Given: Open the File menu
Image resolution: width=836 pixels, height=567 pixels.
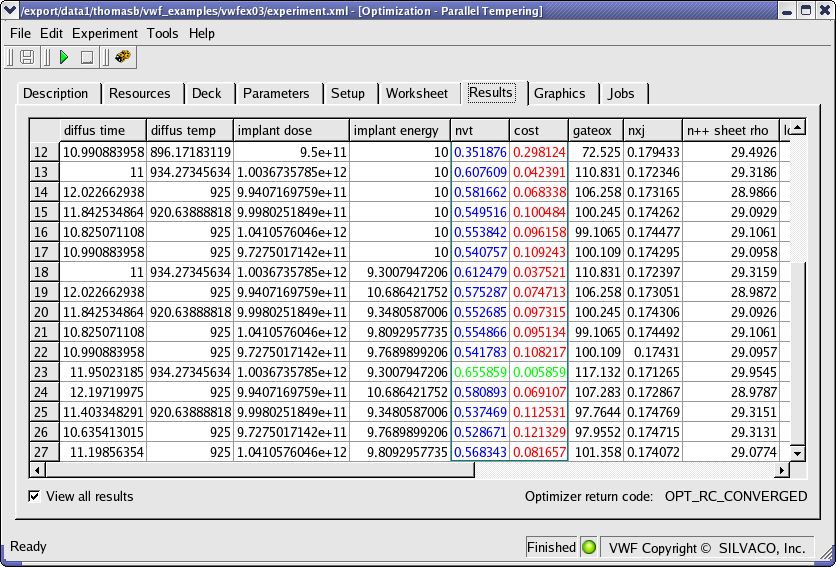Looking at the screenshot, I should [20, 33].
